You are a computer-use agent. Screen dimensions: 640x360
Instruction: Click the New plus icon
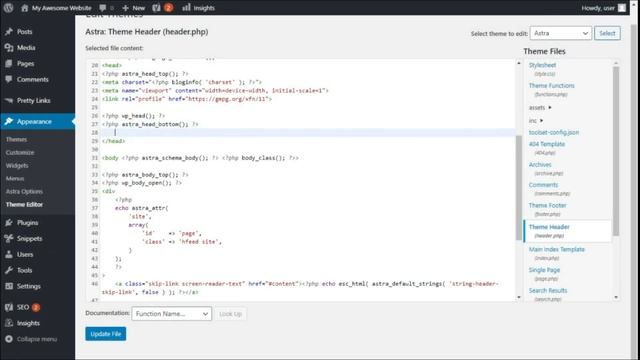(125, 8)
